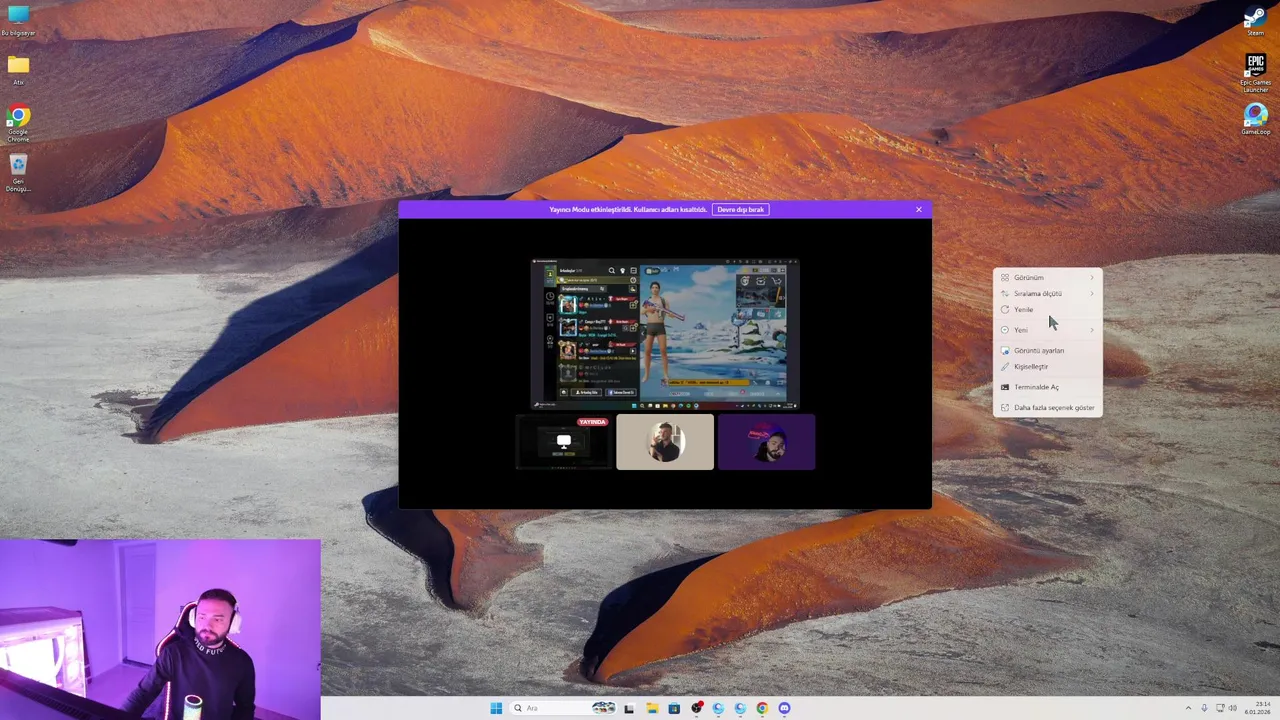Click the microphone tray icon
The height and width of the screenshot is (720, 1280).
(x=1204, y=708)
